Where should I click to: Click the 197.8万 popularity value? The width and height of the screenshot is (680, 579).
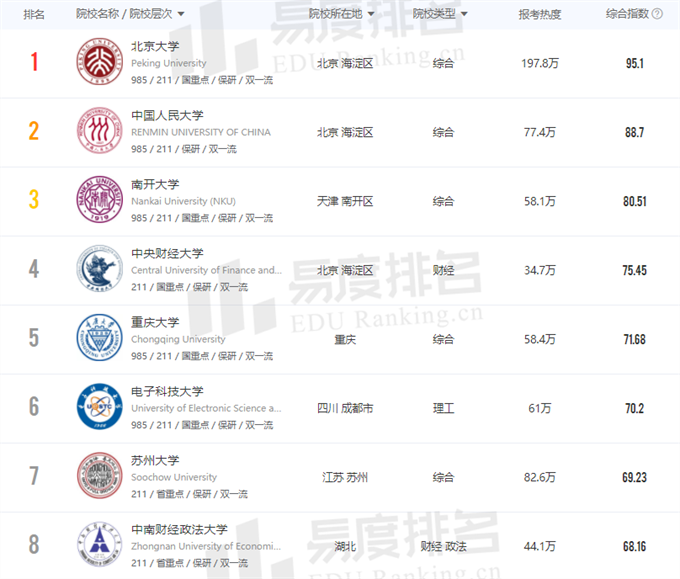[x=540, y=63]
